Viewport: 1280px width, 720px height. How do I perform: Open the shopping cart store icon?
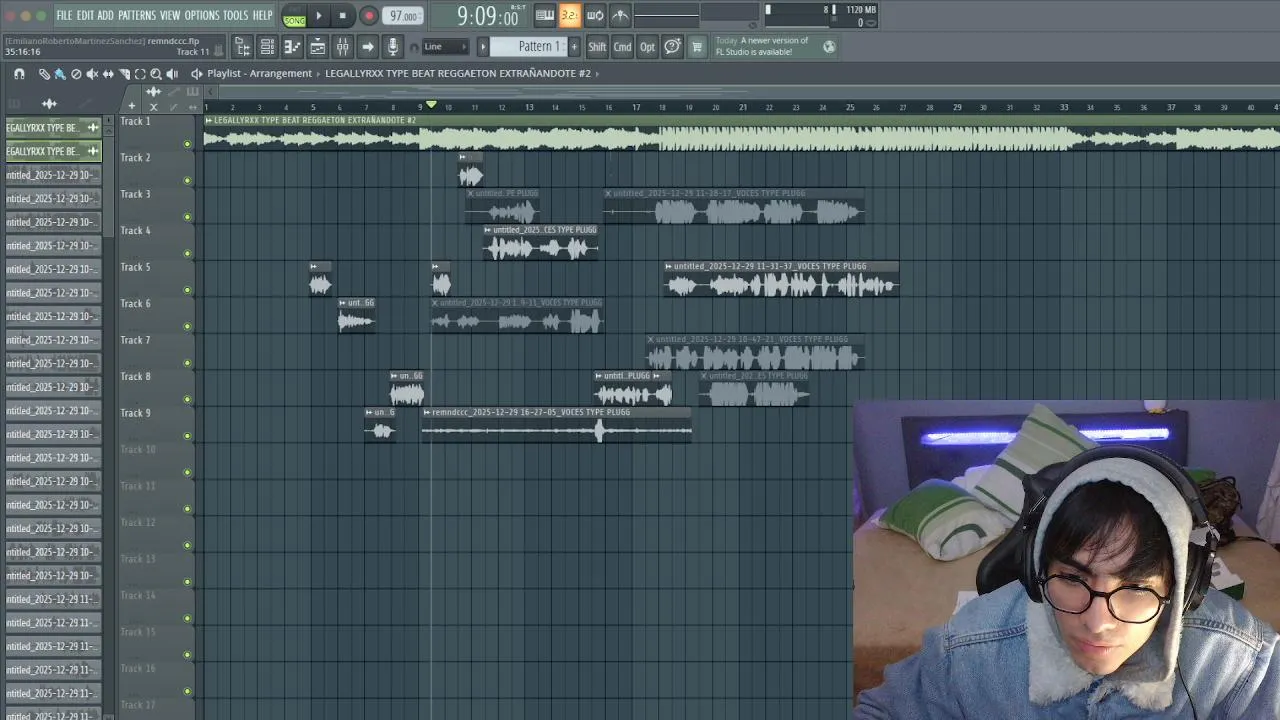point(697,47)
